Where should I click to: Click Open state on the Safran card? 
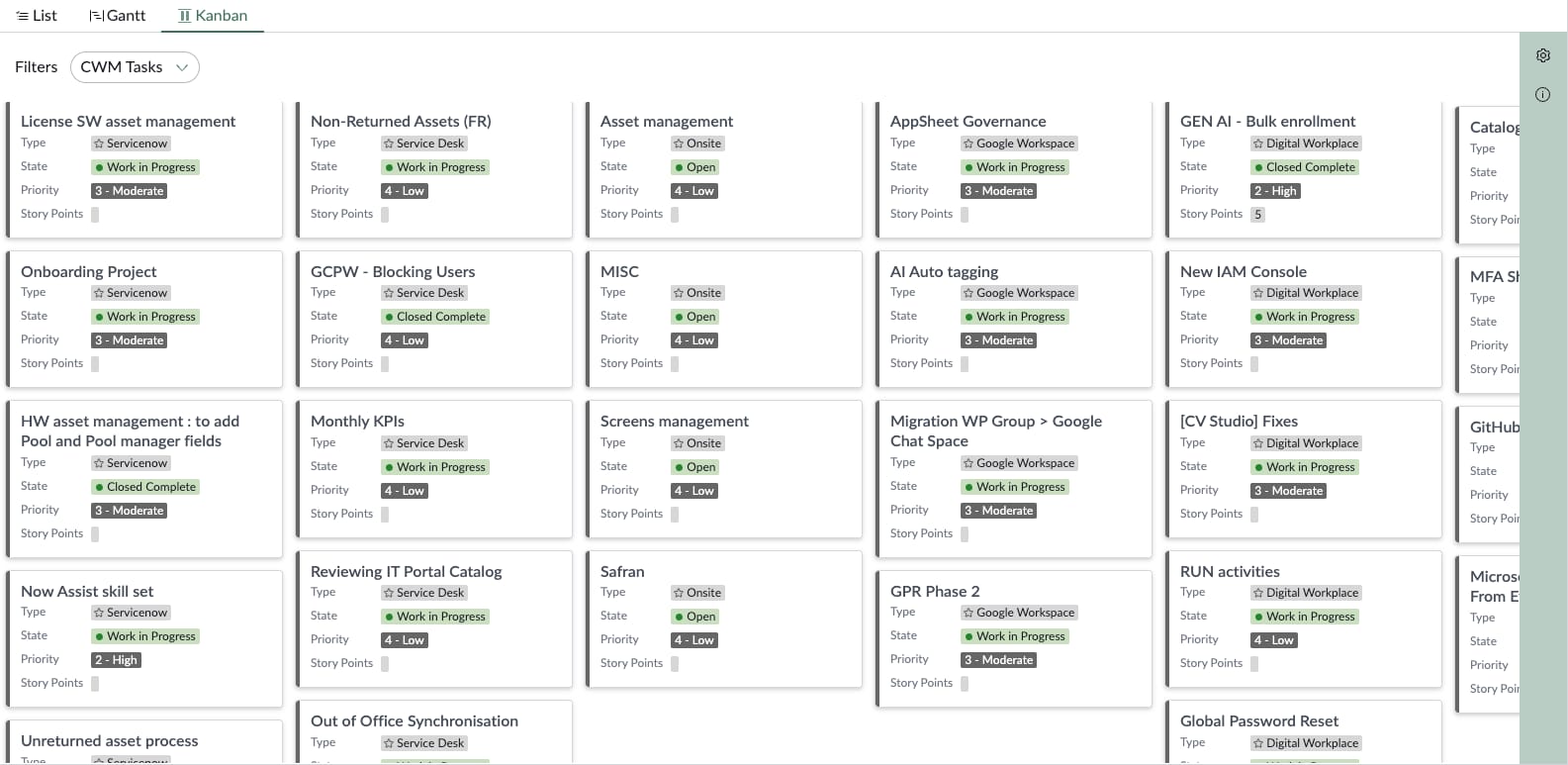click(694, 617)
